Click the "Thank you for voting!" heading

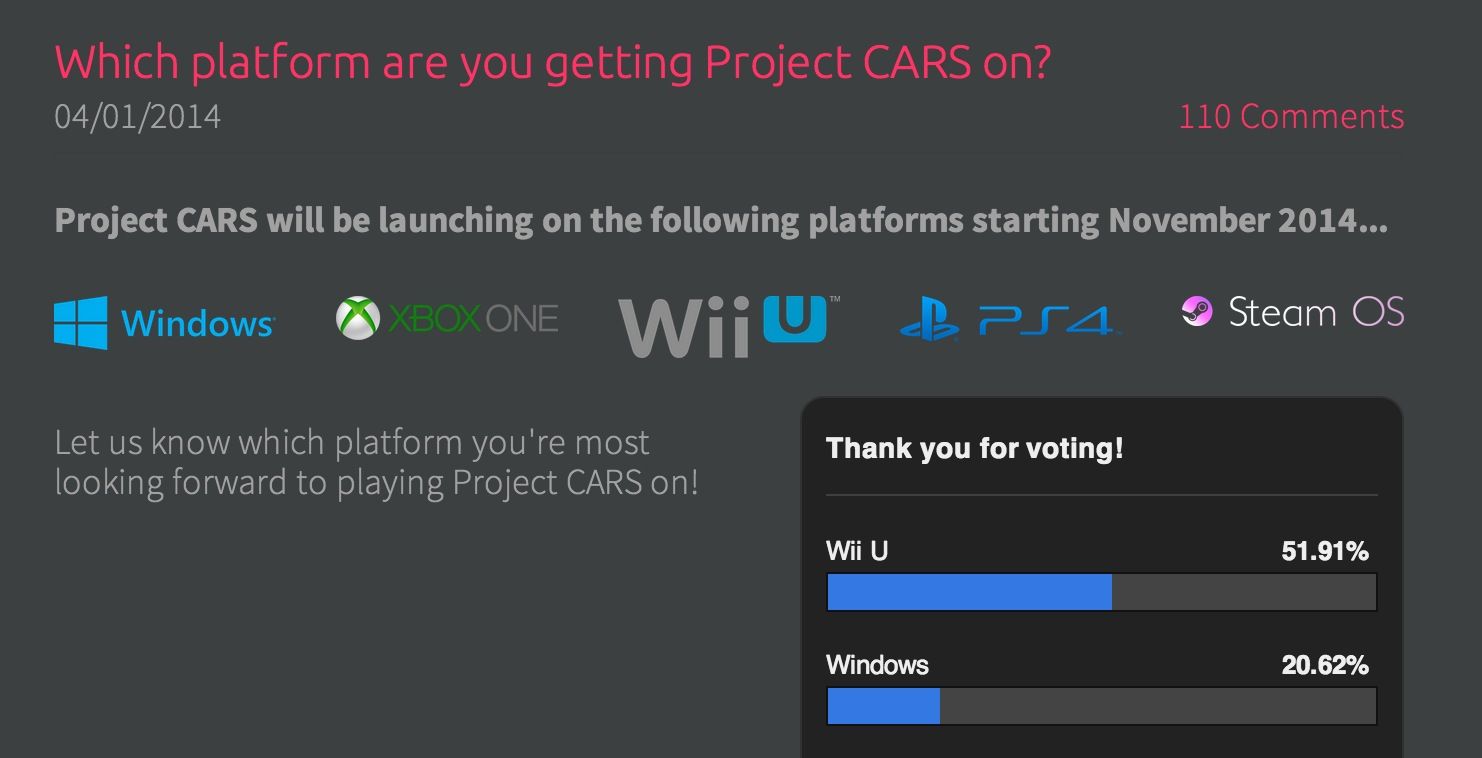(975, 448)
